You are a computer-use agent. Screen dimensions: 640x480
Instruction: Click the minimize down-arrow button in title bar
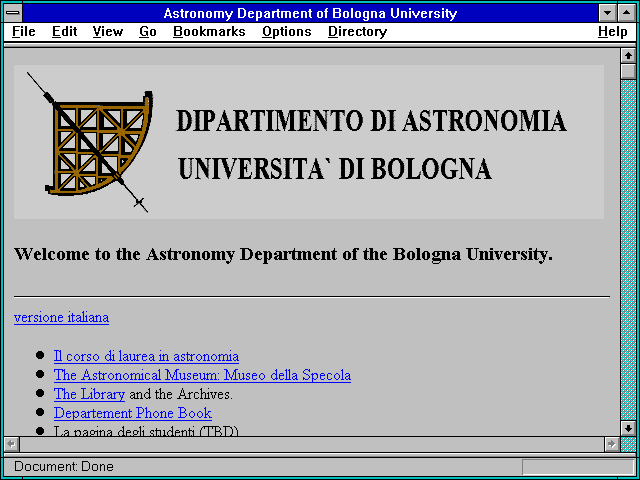coord(607,13)
